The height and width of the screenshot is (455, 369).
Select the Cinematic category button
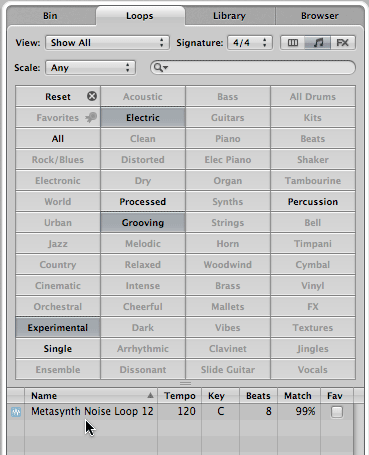[x=58, y=285]
